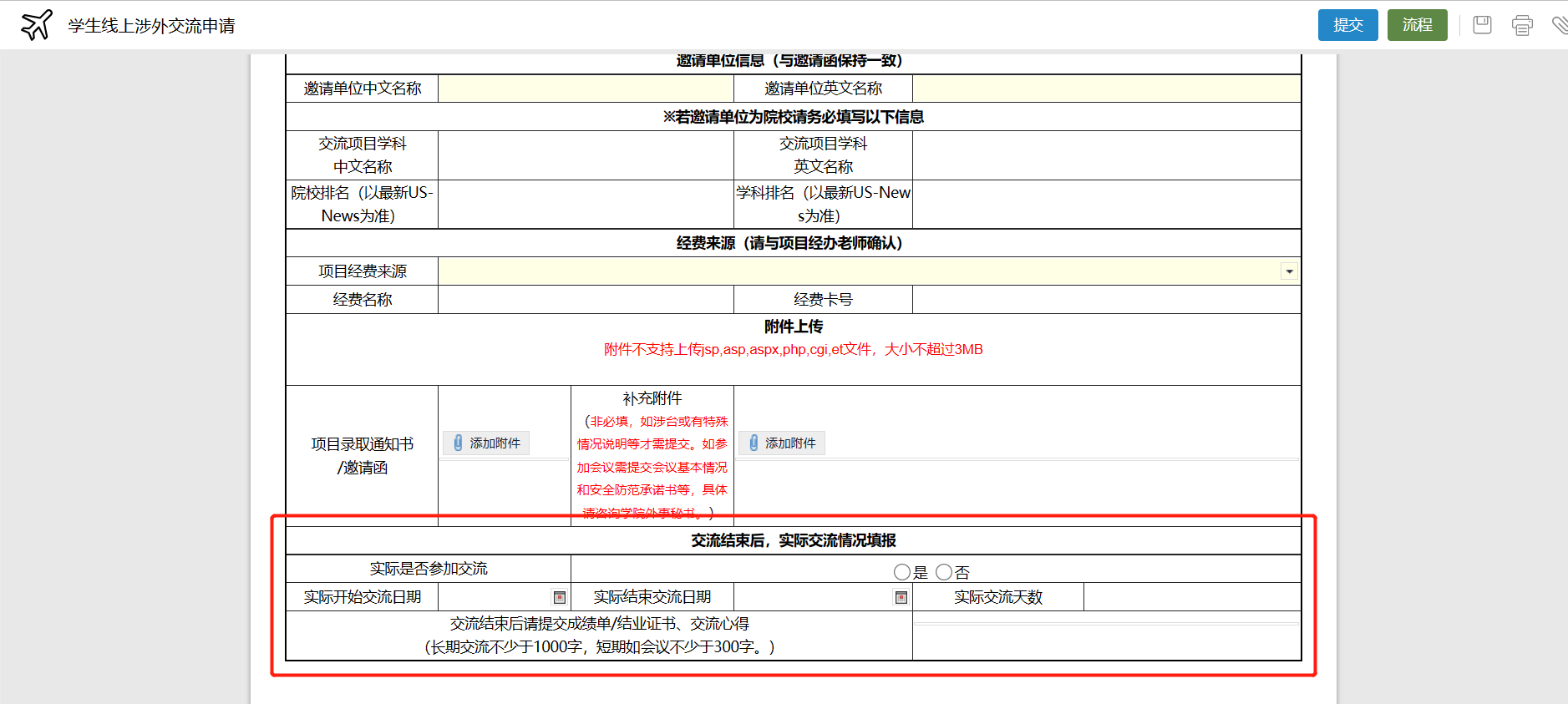Add attachment for 项目录取通知书/邀请函

[x=486, y=443]
